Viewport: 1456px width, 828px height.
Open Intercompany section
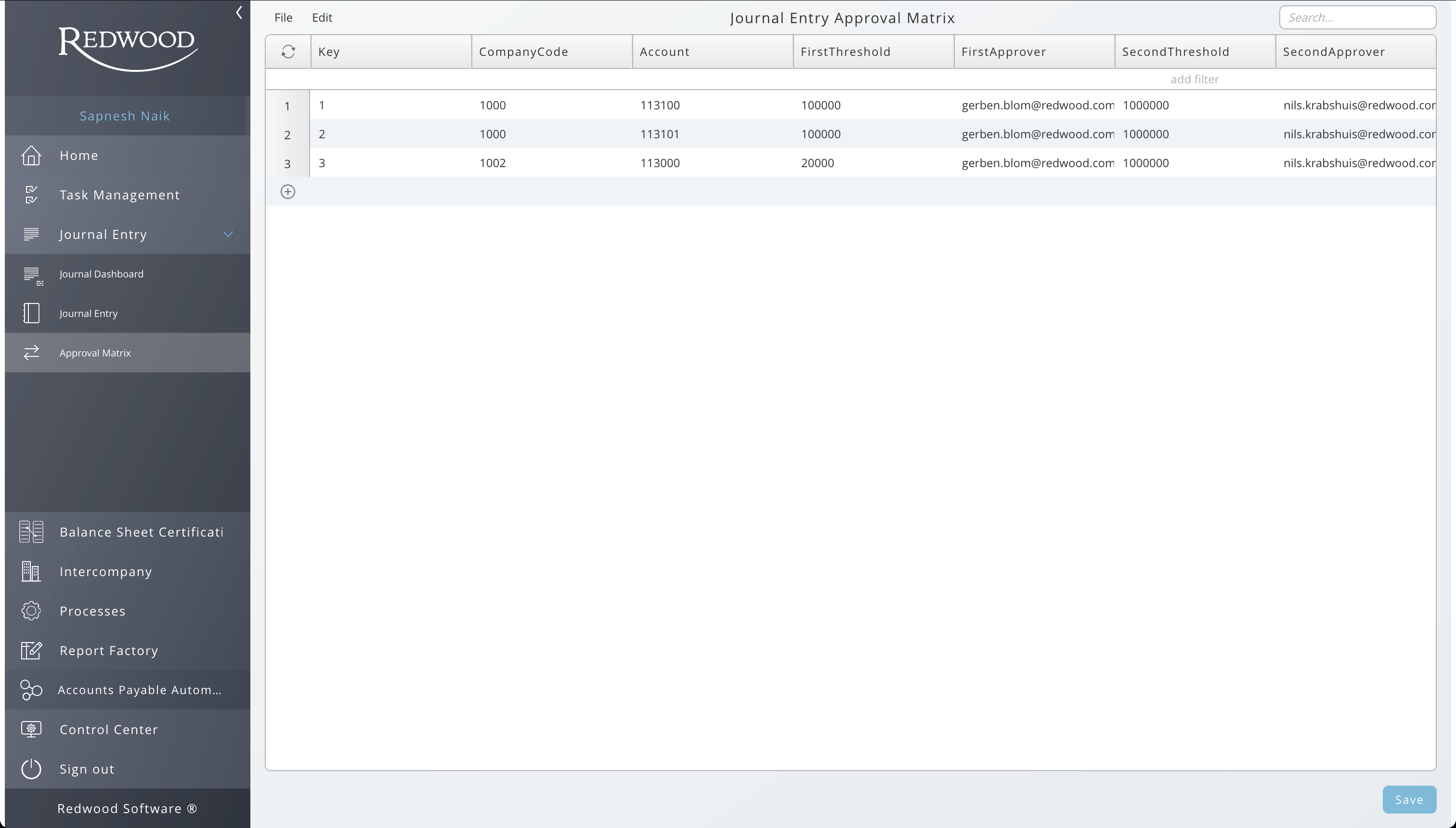pos(127,572)
